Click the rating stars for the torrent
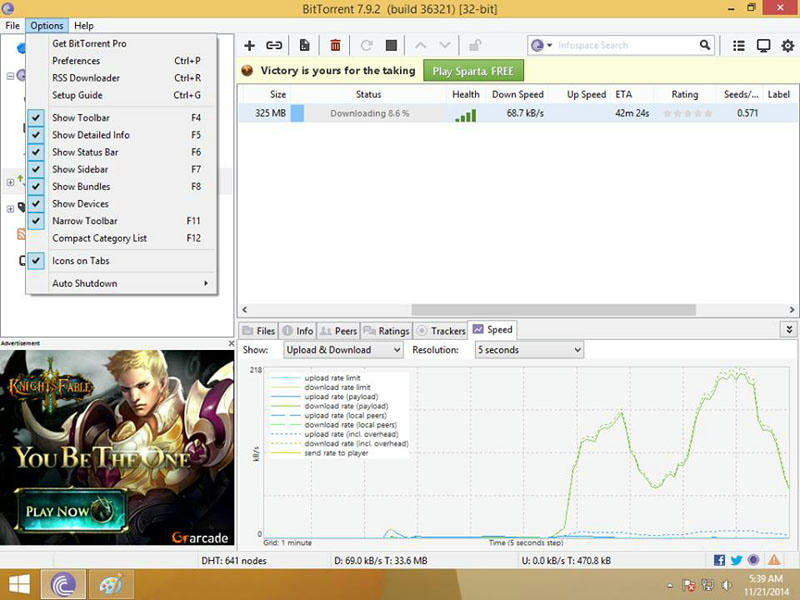 tap(687, 113)
